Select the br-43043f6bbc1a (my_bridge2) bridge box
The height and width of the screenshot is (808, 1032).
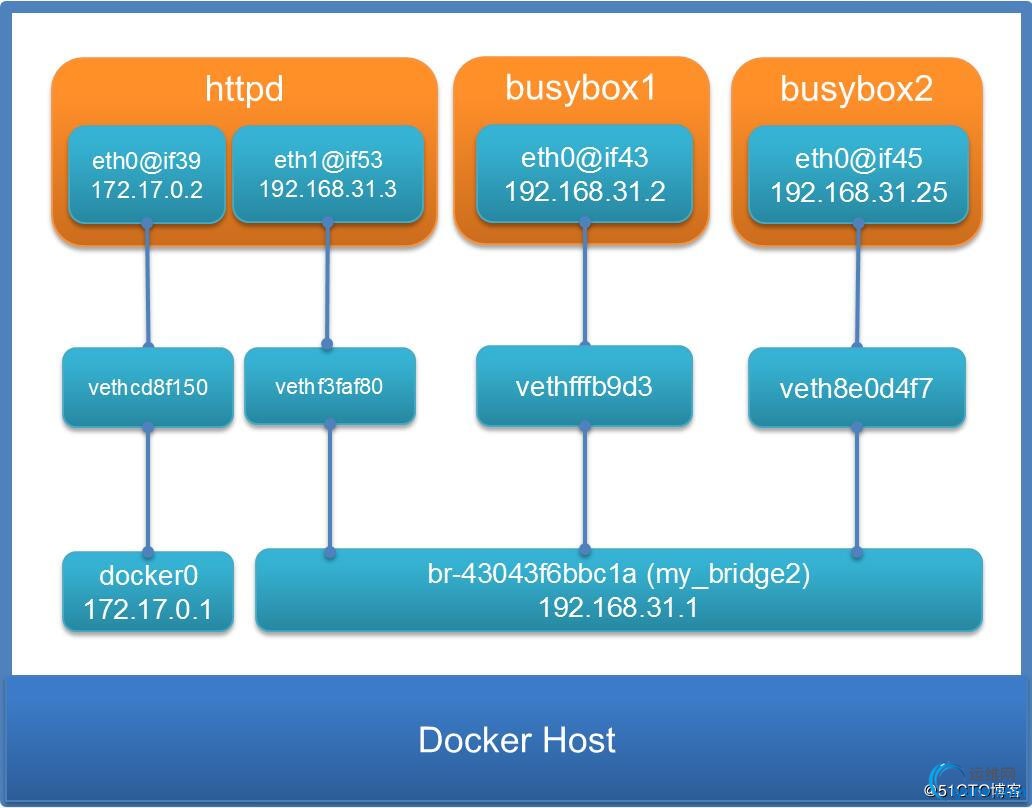pos(619,590)
